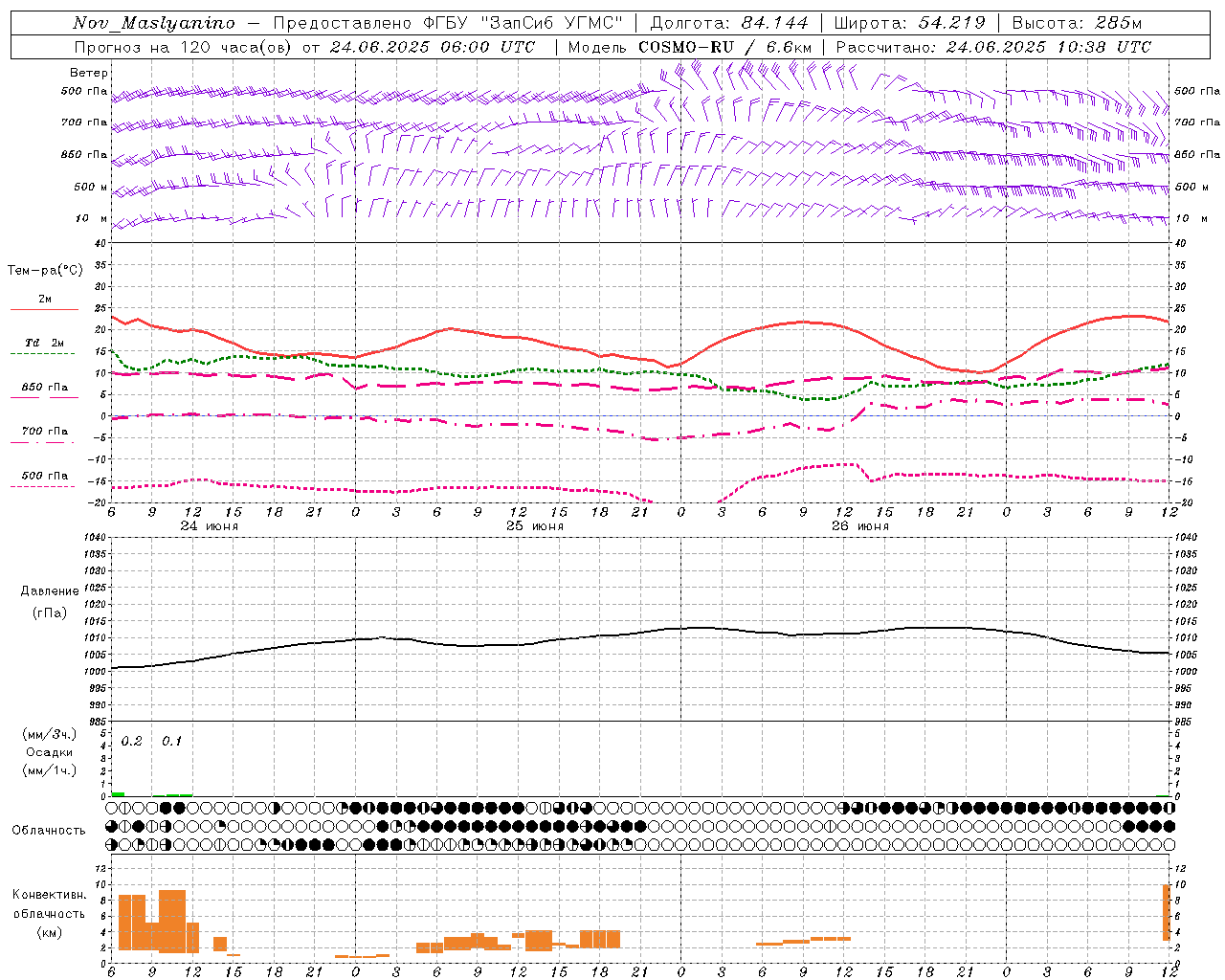The width and height of the screenshot is (1225, 980).
Task: Click the 0.1 precipitation amount value
Action: click(171, 742)
